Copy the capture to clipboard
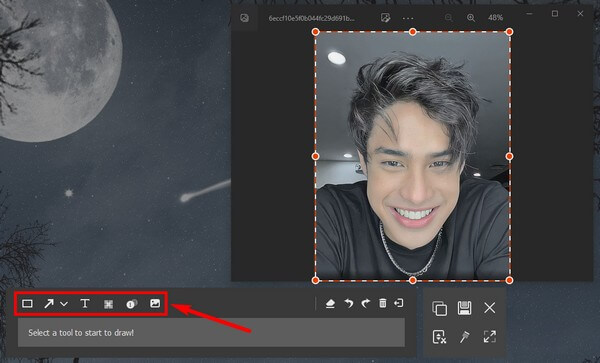 click(x=439, y=308)
